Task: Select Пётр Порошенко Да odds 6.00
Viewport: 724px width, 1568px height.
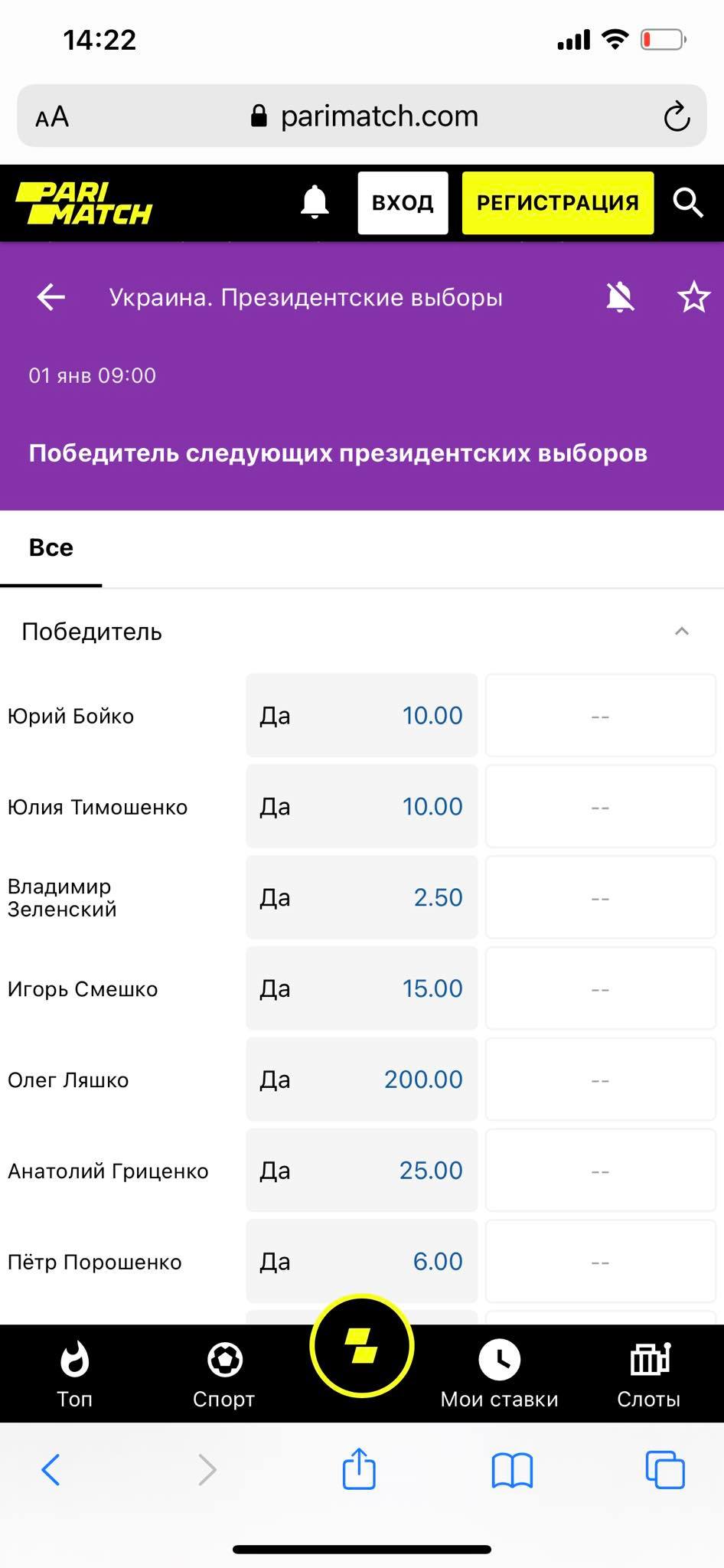Action: pyautogui.click(x=361, y=1261)
